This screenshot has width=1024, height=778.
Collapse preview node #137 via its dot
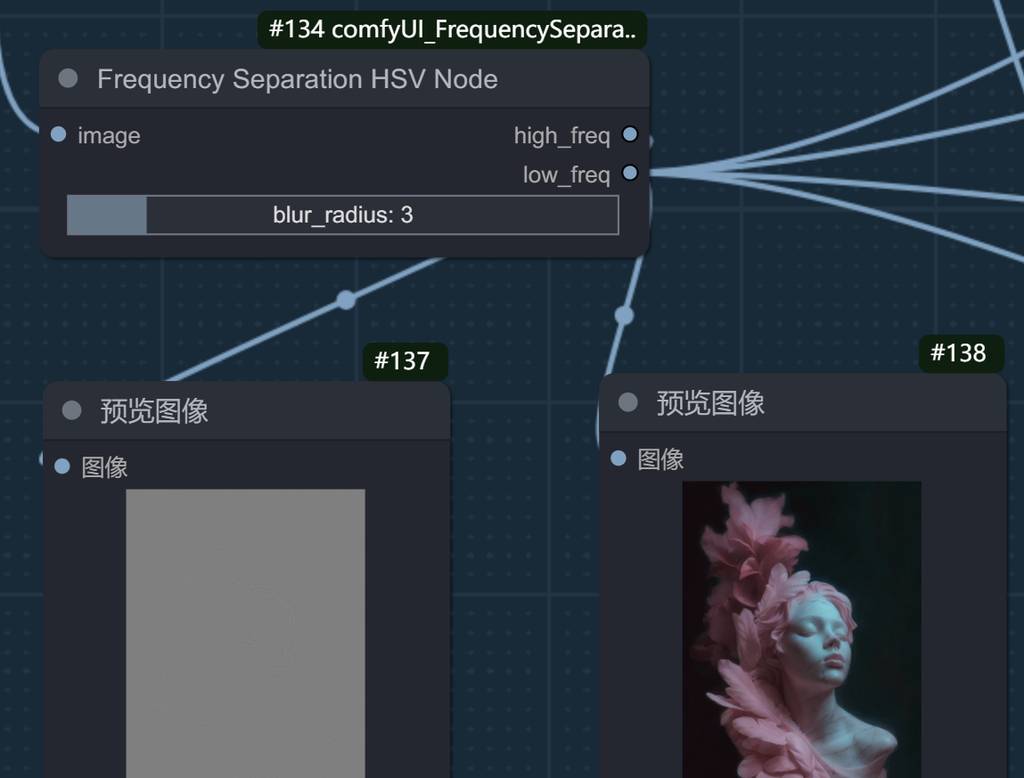point(71,410)
